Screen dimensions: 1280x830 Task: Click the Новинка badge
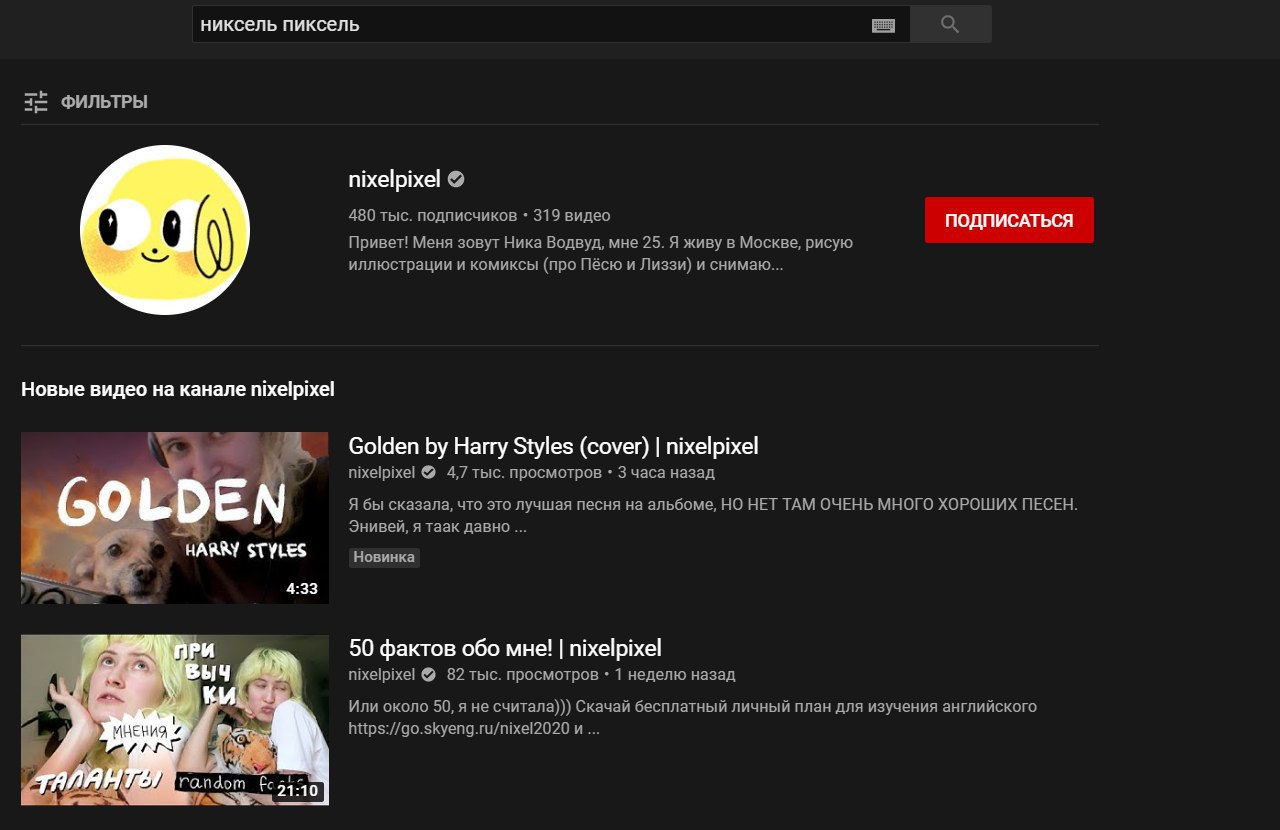point(384,557)
